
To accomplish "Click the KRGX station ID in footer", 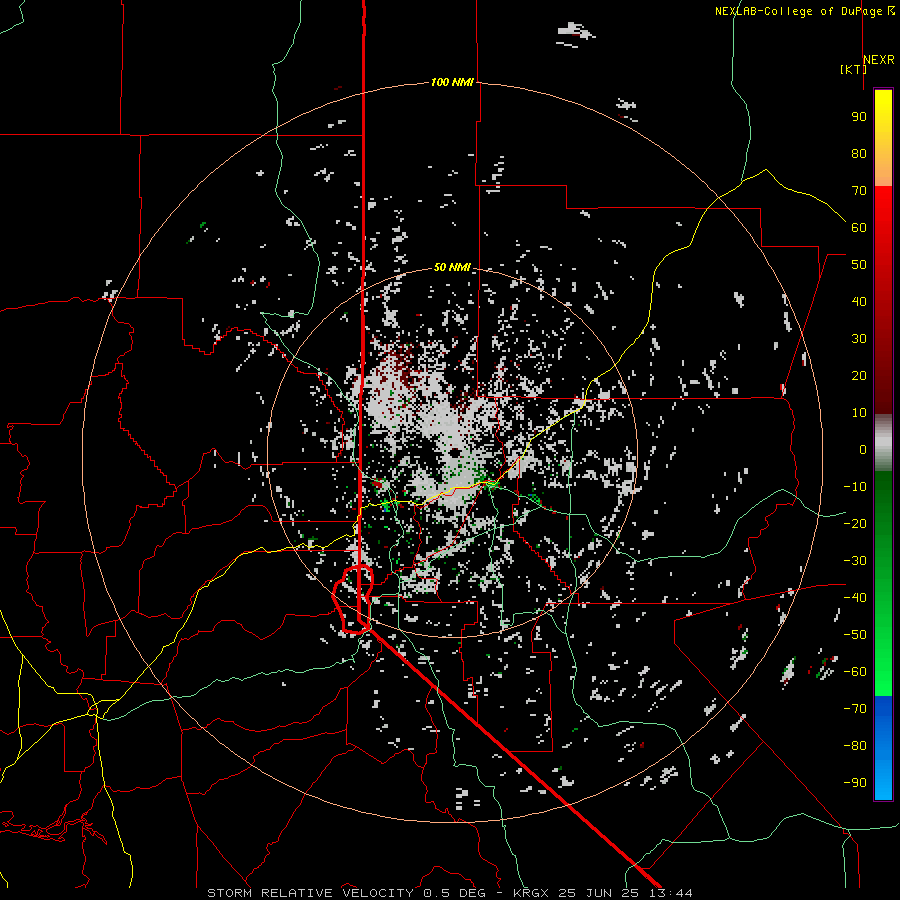I will pyautogui.click(x=531, y=893).
